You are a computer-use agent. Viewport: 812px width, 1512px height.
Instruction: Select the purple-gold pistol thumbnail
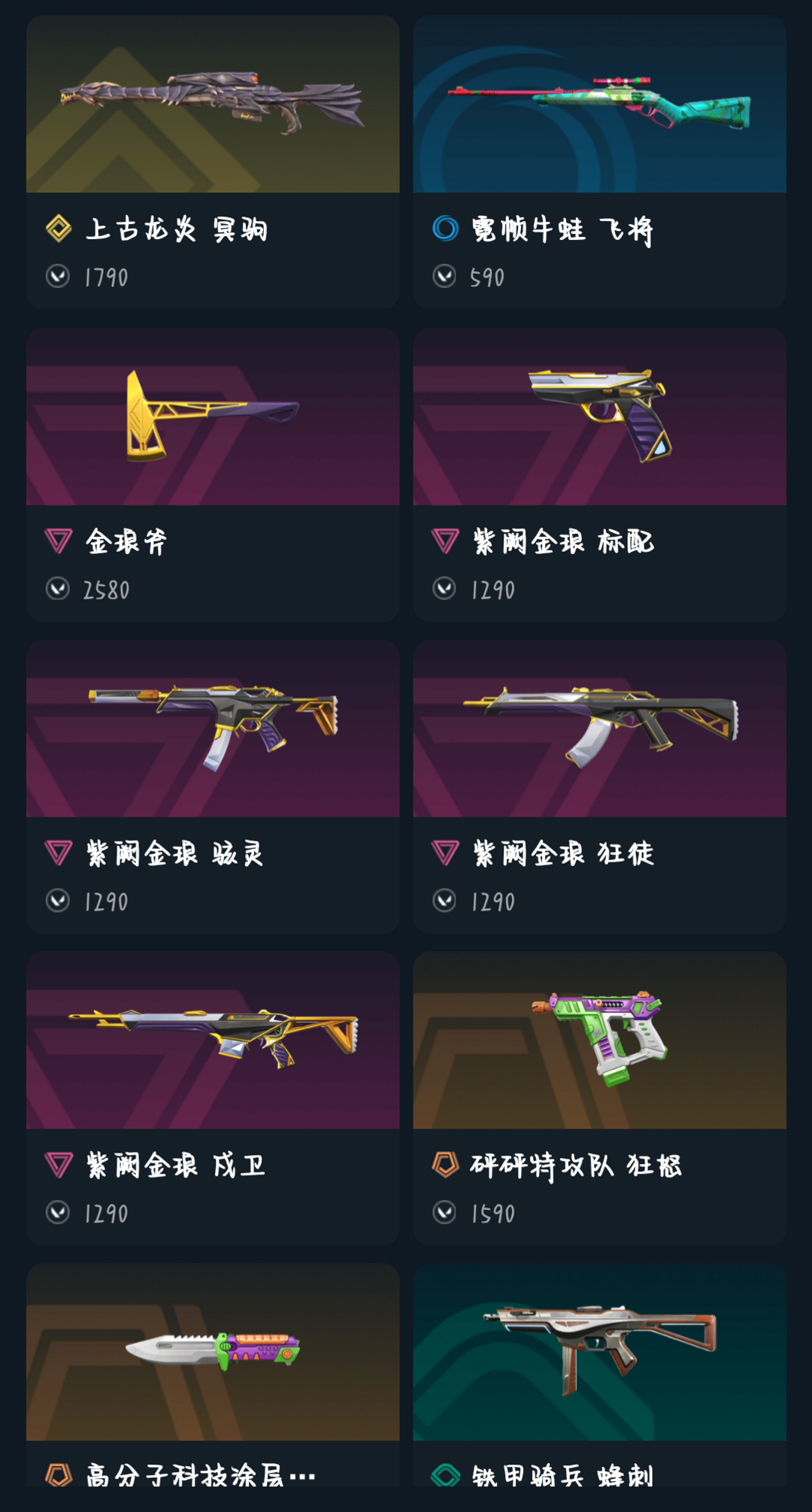(599, 416)
